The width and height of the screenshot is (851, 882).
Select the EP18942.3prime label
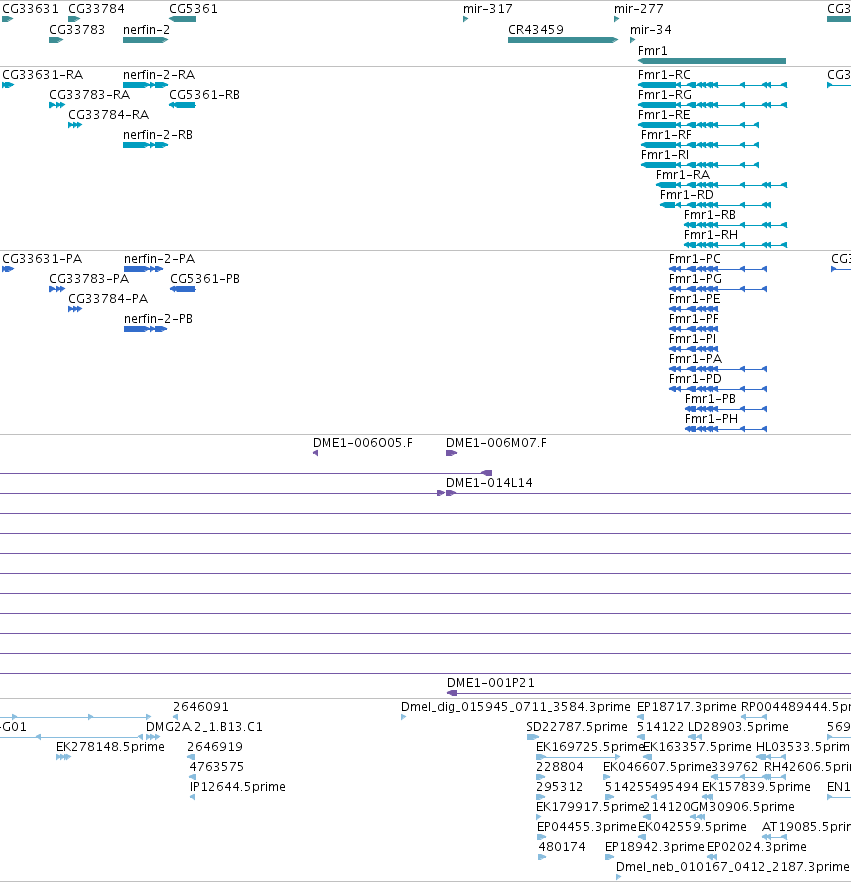coord(655,847)
